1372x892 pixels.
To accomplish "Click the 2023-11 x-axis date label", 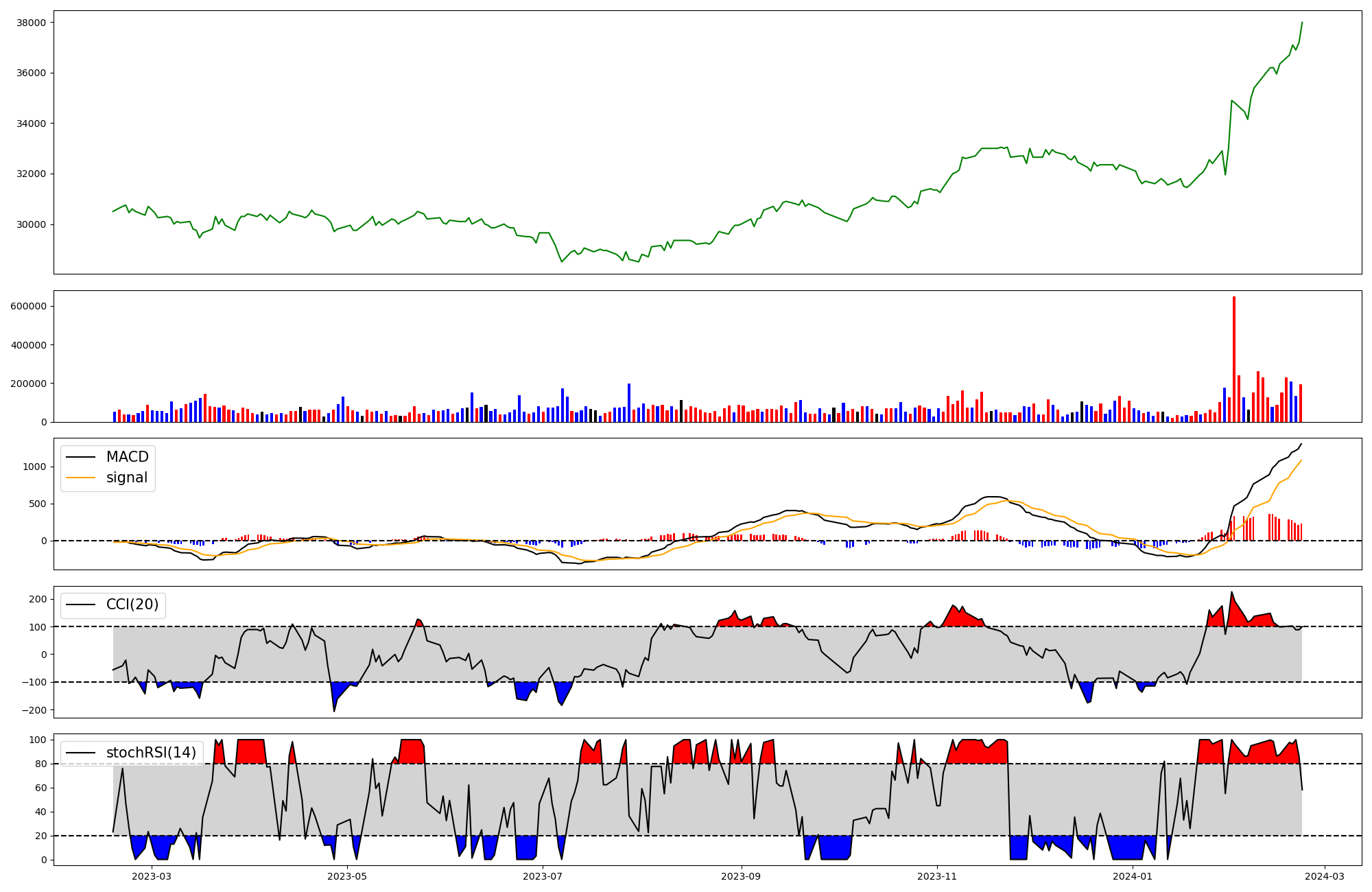I will pyautogui.click(x=937, y=876).
